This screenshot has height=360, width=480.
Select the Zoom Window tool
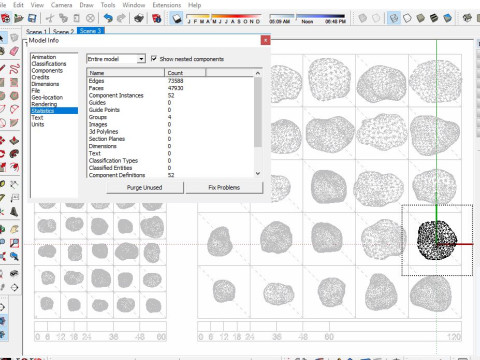pos(14,243)
